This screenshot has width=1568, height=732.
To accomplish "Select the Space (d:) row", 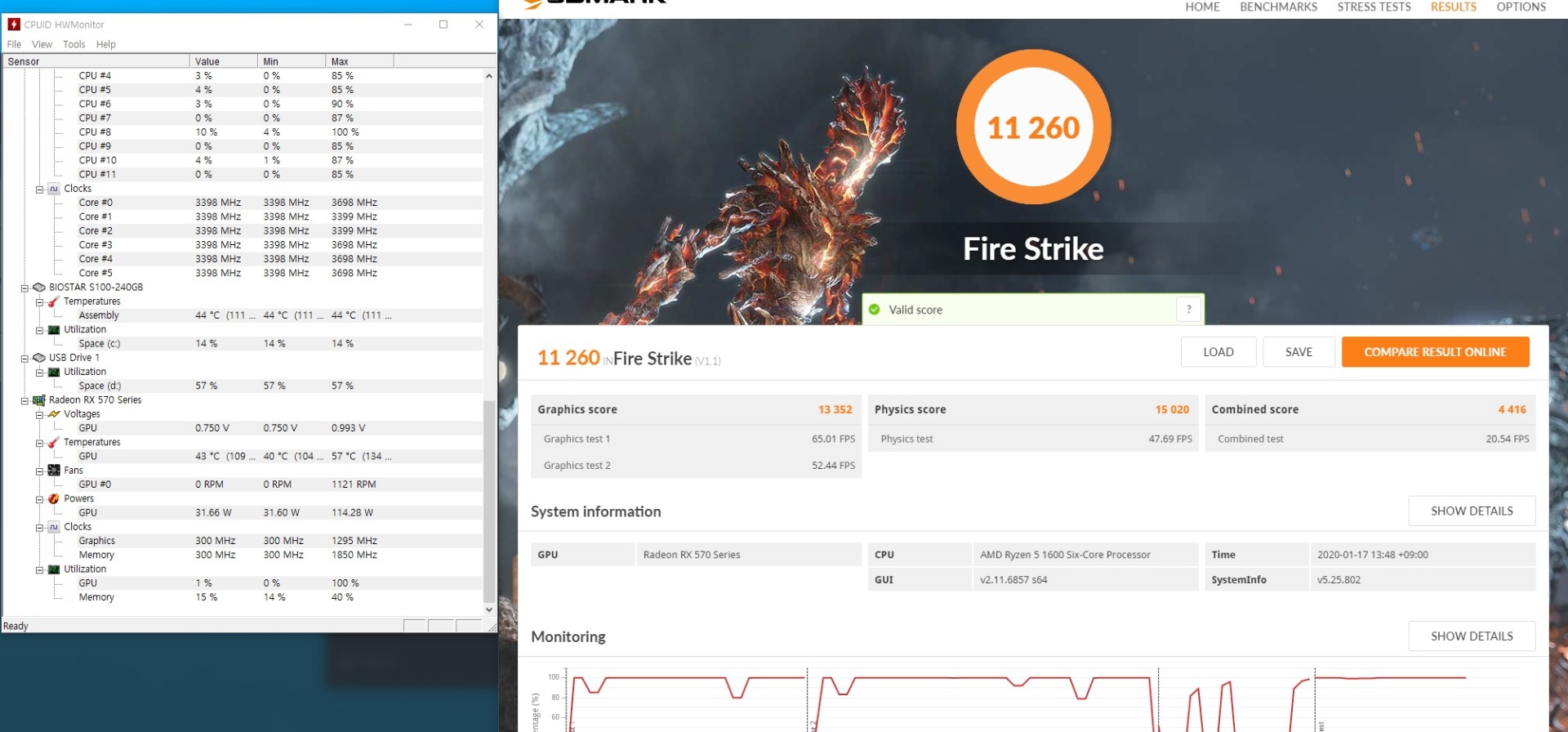I will click(x=243, y=385).
